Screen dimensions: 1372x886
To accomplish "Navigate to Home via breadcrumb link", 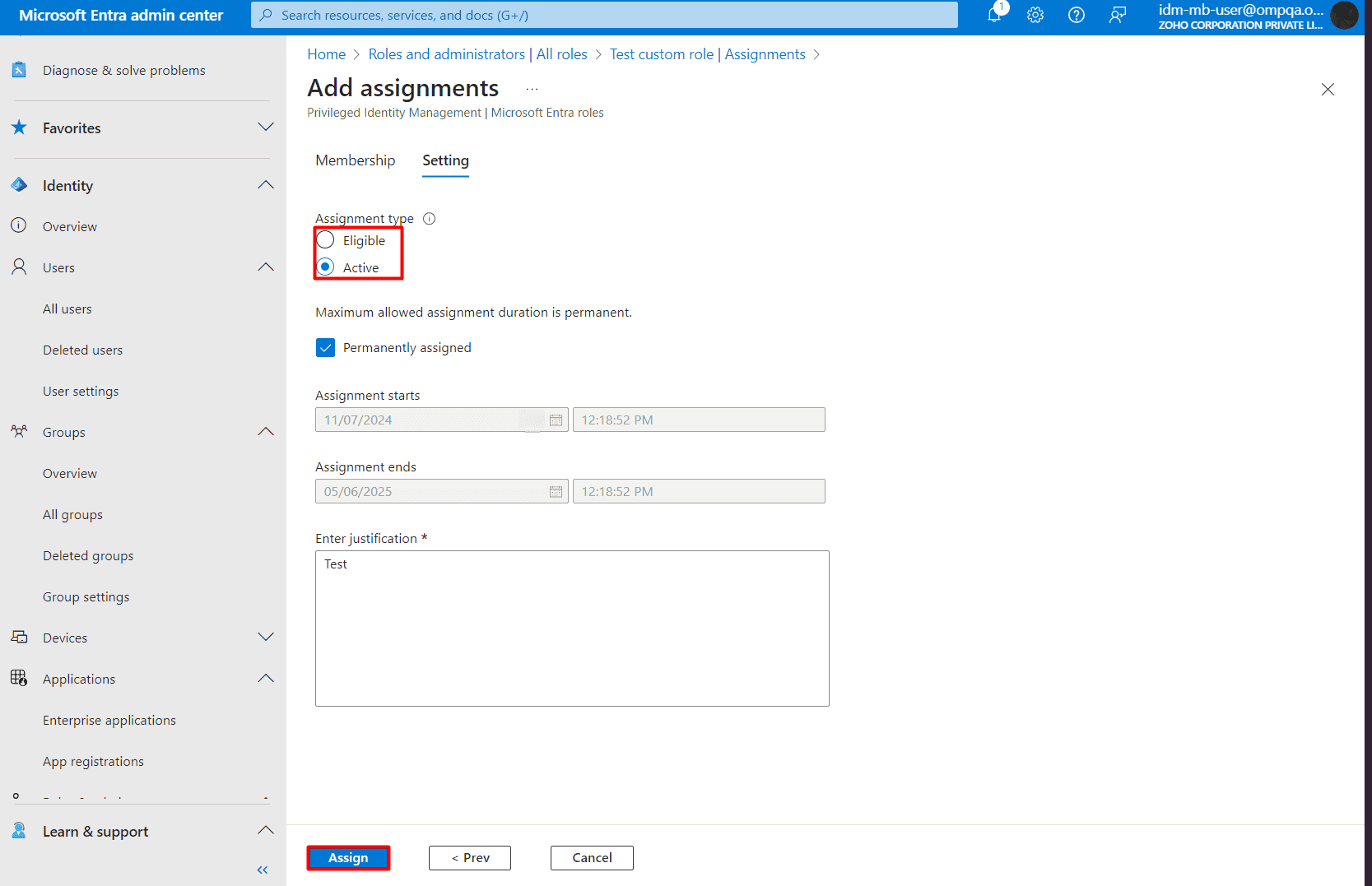I will tap(326, 53).
